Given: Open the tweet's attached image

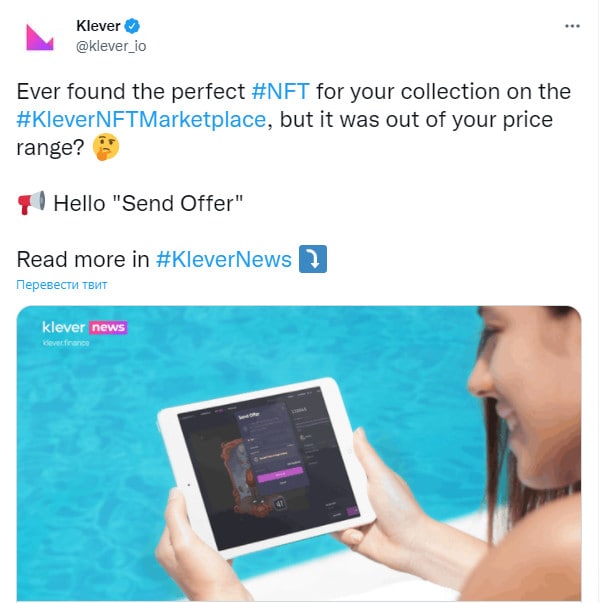Looking at the screenshot, I should click(299, 453).
